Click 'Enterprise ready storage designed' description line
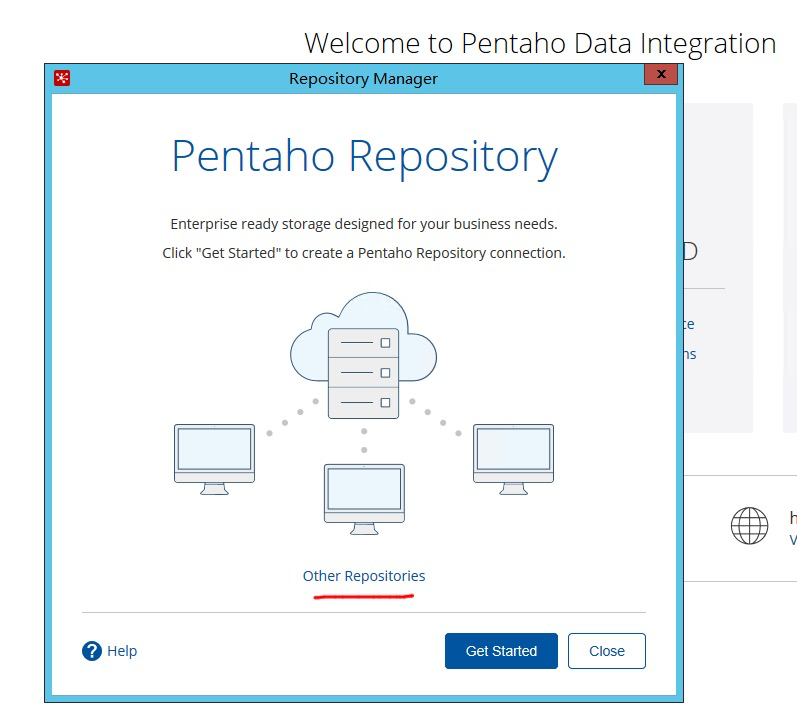The height and width of the screenshot is (728, 797). tap(364, 224)
